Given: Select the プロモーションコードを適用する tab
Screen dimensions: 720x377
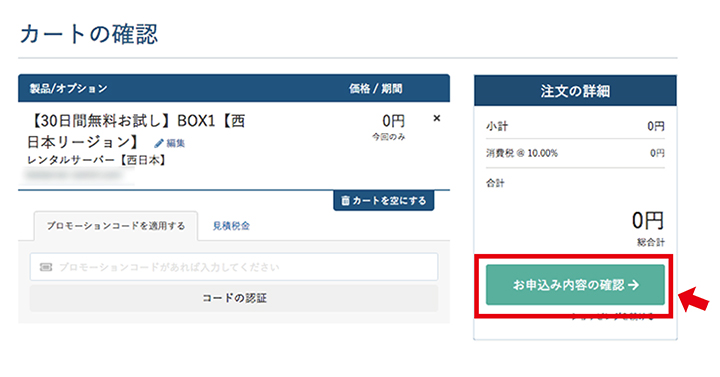Looking at the screenshot, I should coord(116,226).
